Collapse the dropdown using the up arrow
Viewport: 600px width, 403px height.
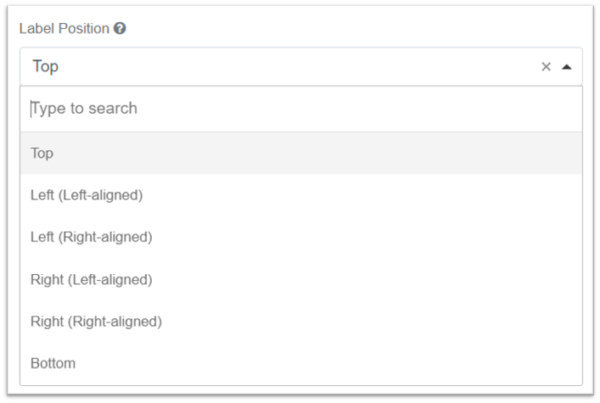pyautogui.click(x=566, y=67)
